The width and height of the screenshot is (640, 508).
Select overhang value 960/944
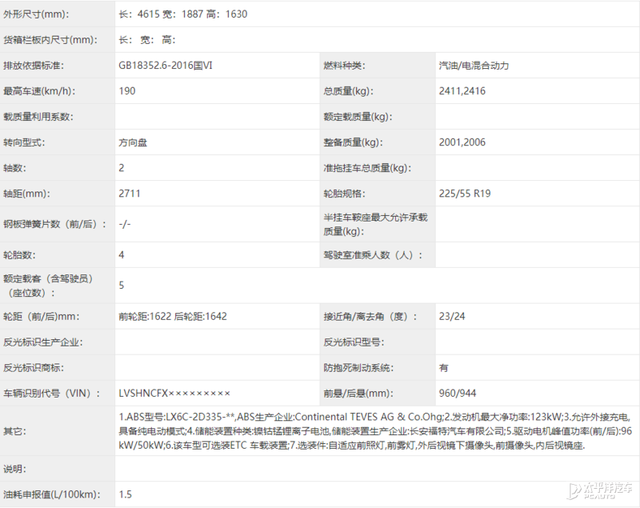[x=458, y=393]
